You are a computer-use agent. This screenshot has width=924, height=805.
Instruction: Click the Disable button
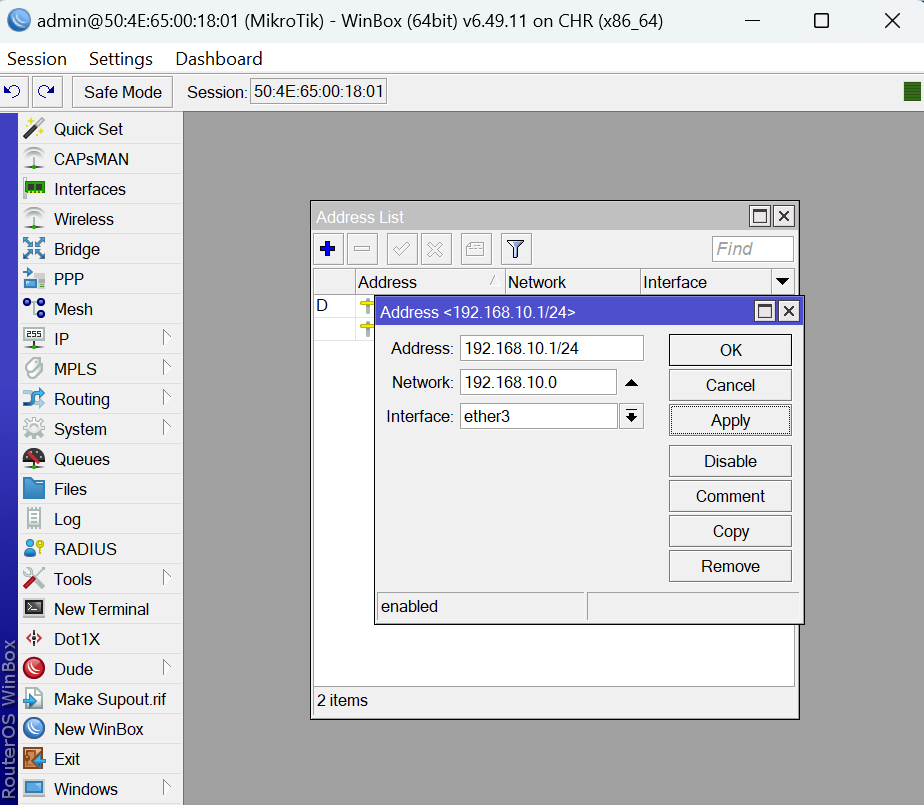click(x=730, y=461)
